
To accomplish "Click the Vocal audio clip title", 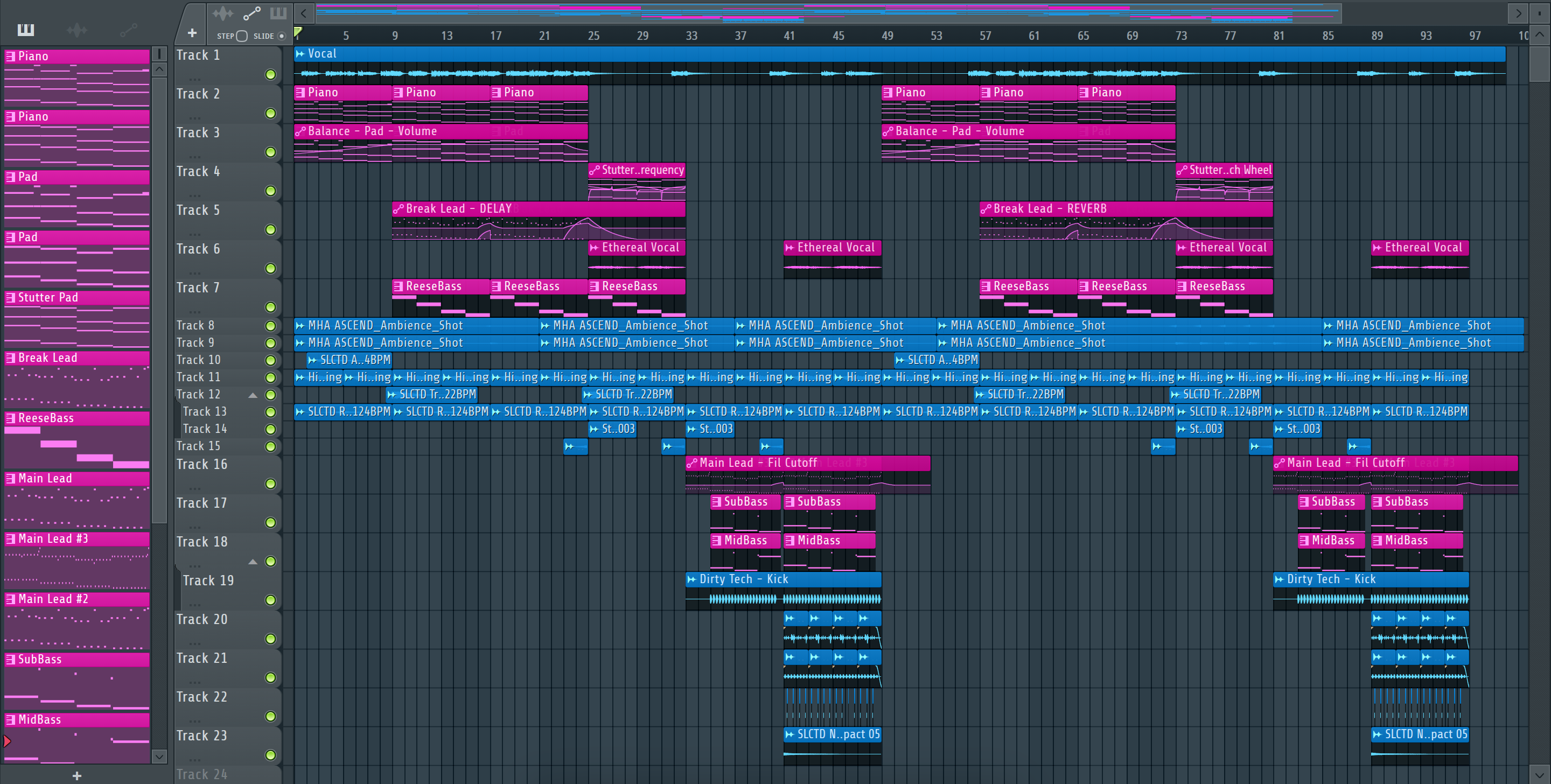I will (322, 54).
